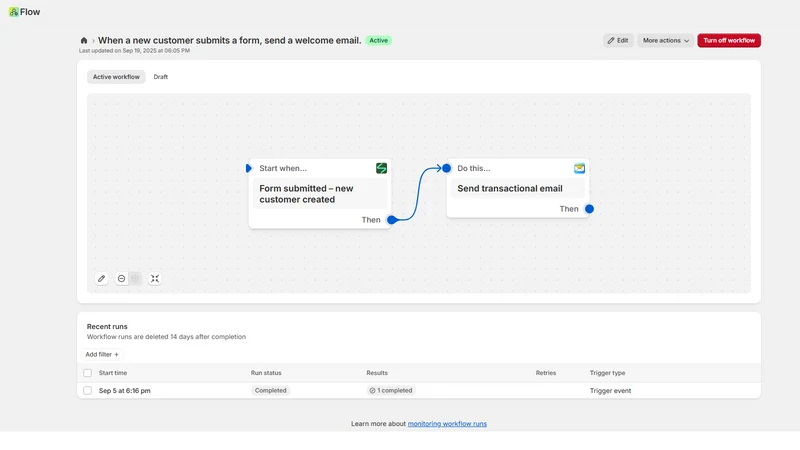
Task: Click the Flow app logo icon
Action: click(14, 12)
